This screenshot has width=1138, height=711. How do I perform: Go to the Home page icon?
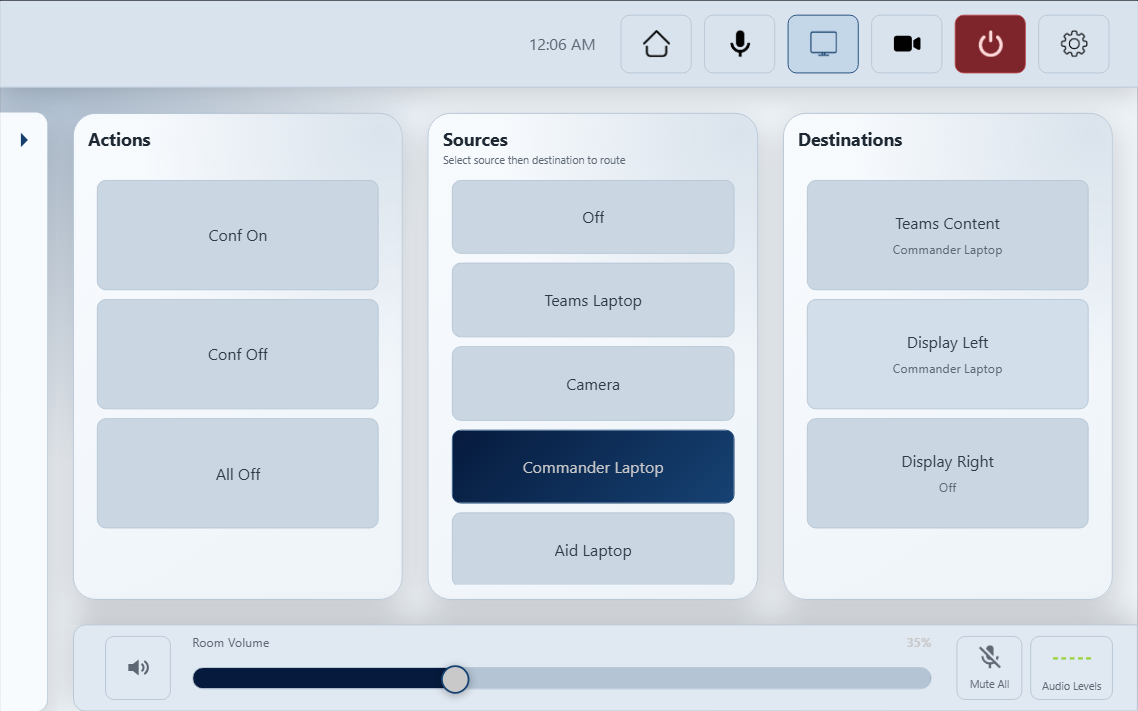(656, 44)
